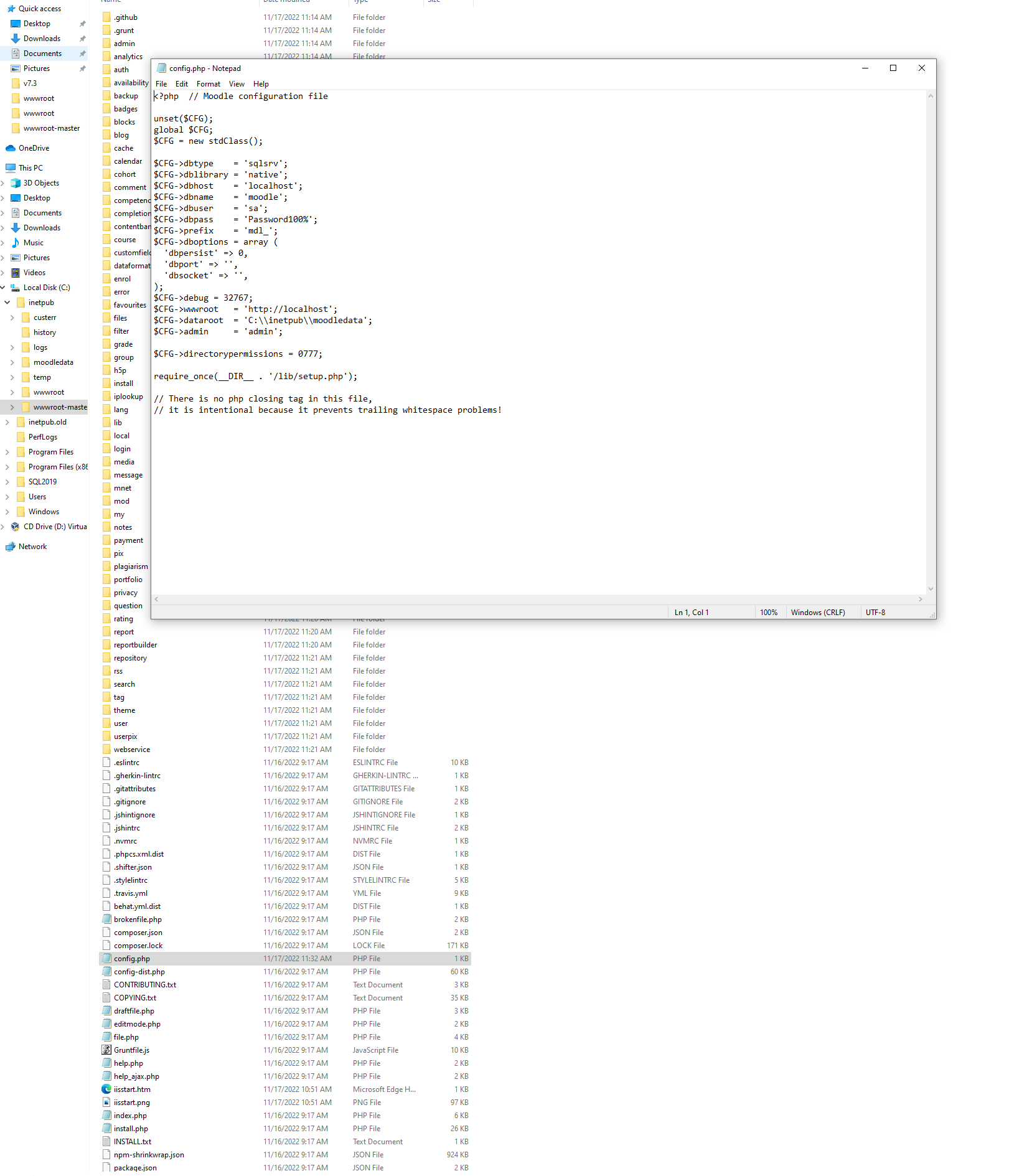Click the config.php file icon in list
The image size is (1027, 1176).
point(106,959)
